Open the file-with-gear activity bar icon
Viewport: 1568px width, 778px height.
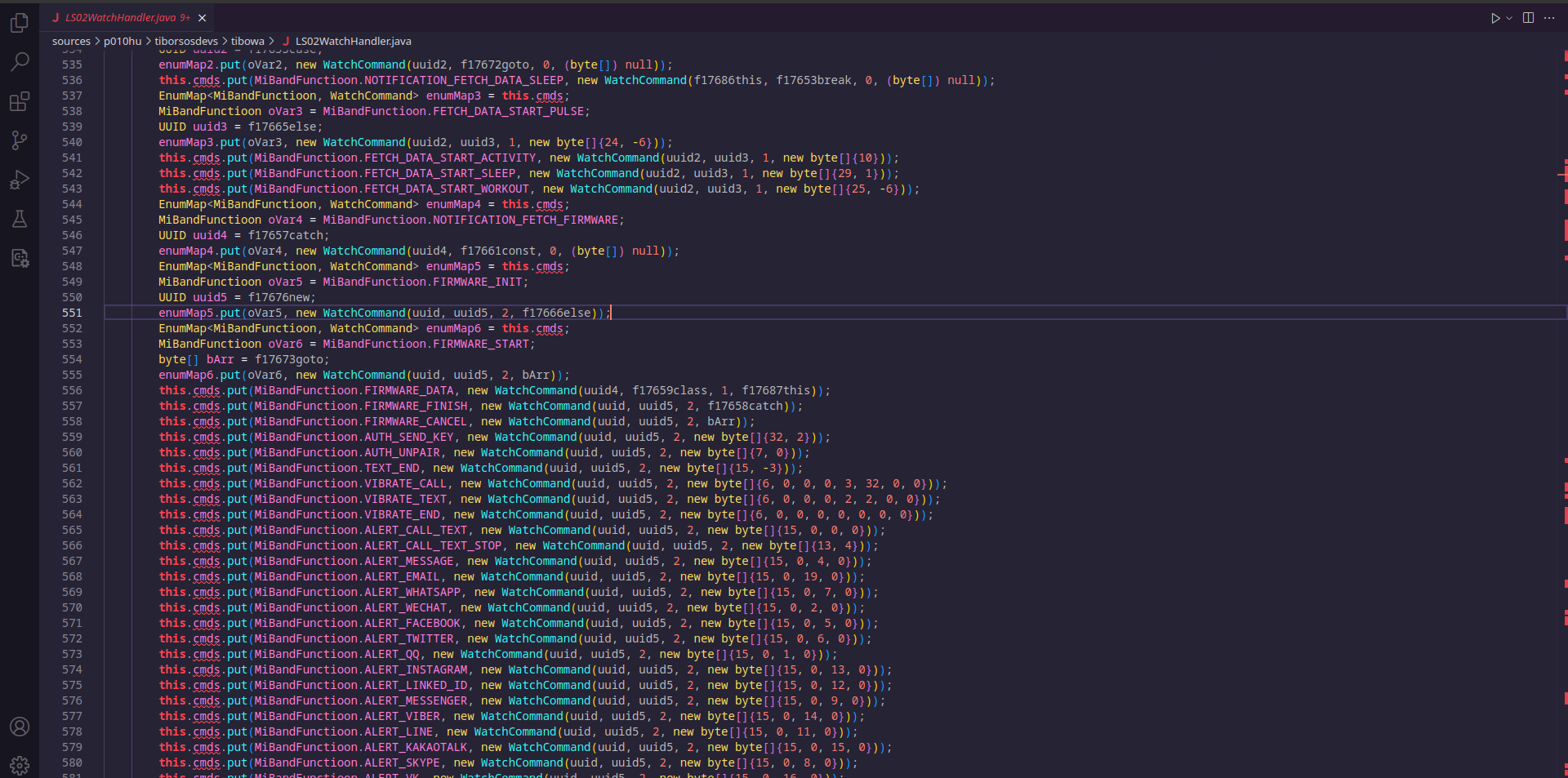click(x=20, y=258)
